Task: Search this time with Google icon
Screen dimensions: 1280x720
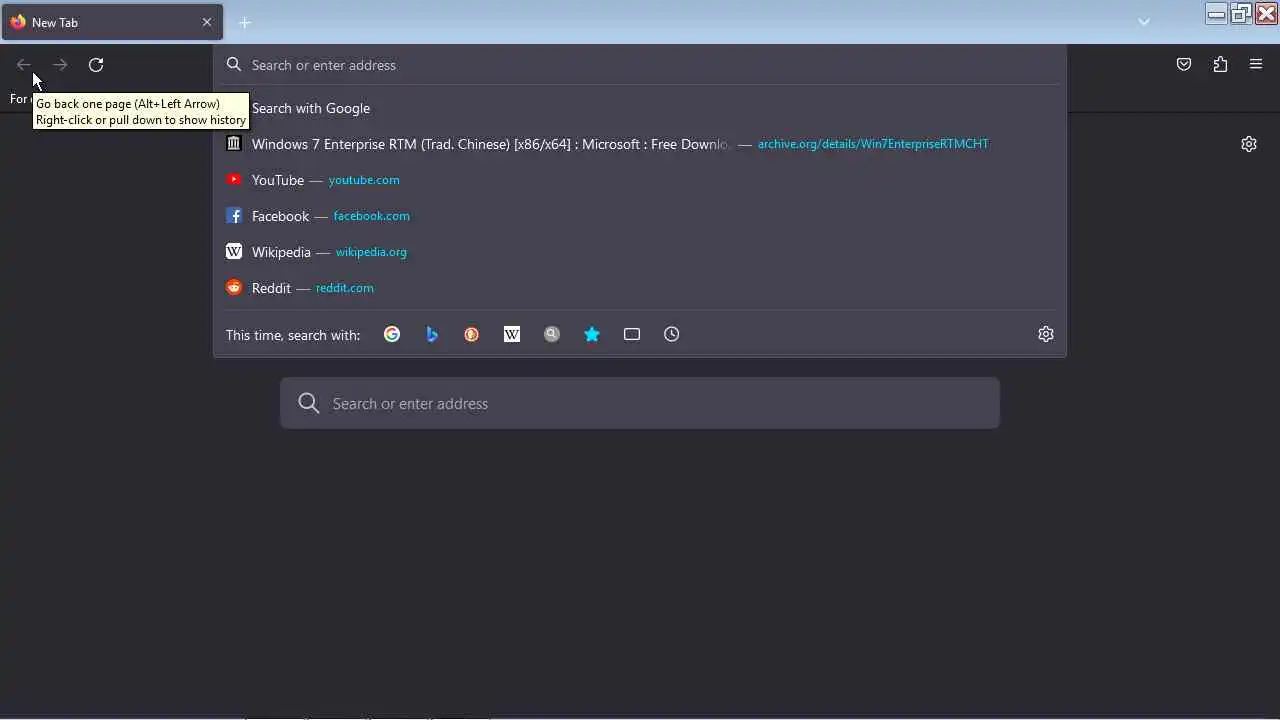Action: click(x=392, y=334)
